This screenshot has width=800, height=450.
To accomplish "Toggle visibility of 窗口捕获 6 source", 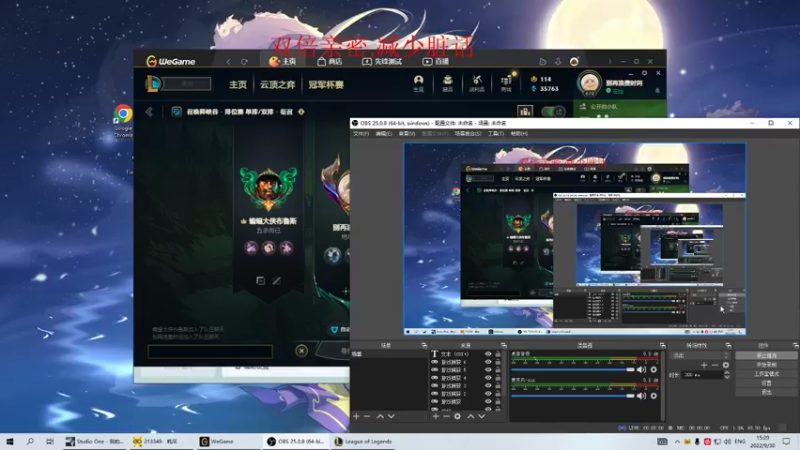I will [x=488, y=362].
